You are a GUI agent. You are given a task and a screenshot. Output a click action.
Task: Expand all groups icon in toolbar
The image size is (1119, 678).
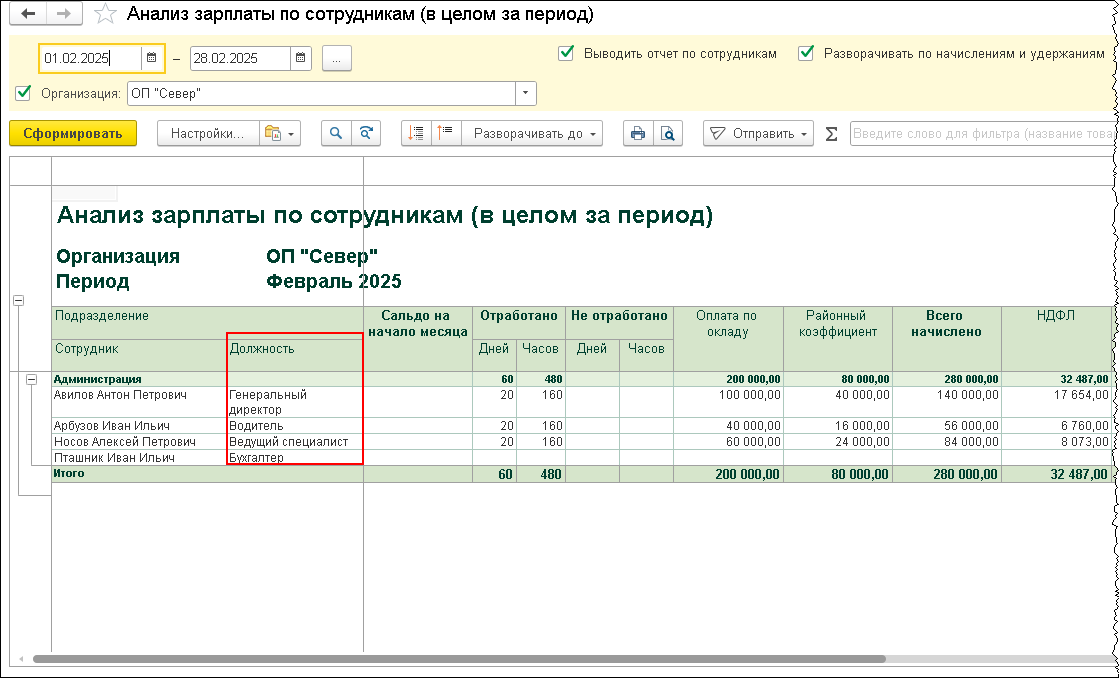[446, 133]
